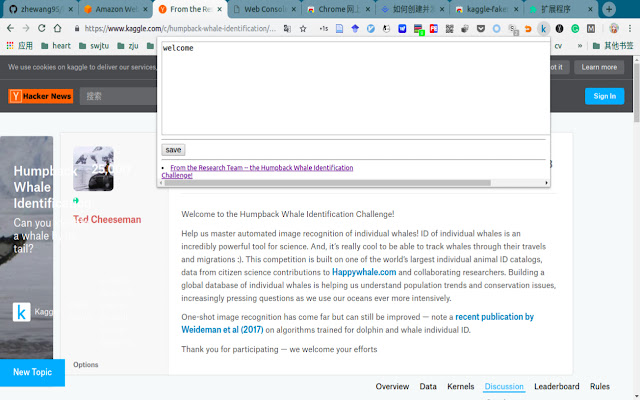Open the QR code extension
The image size is (640, 400).
tap(449, 29)
